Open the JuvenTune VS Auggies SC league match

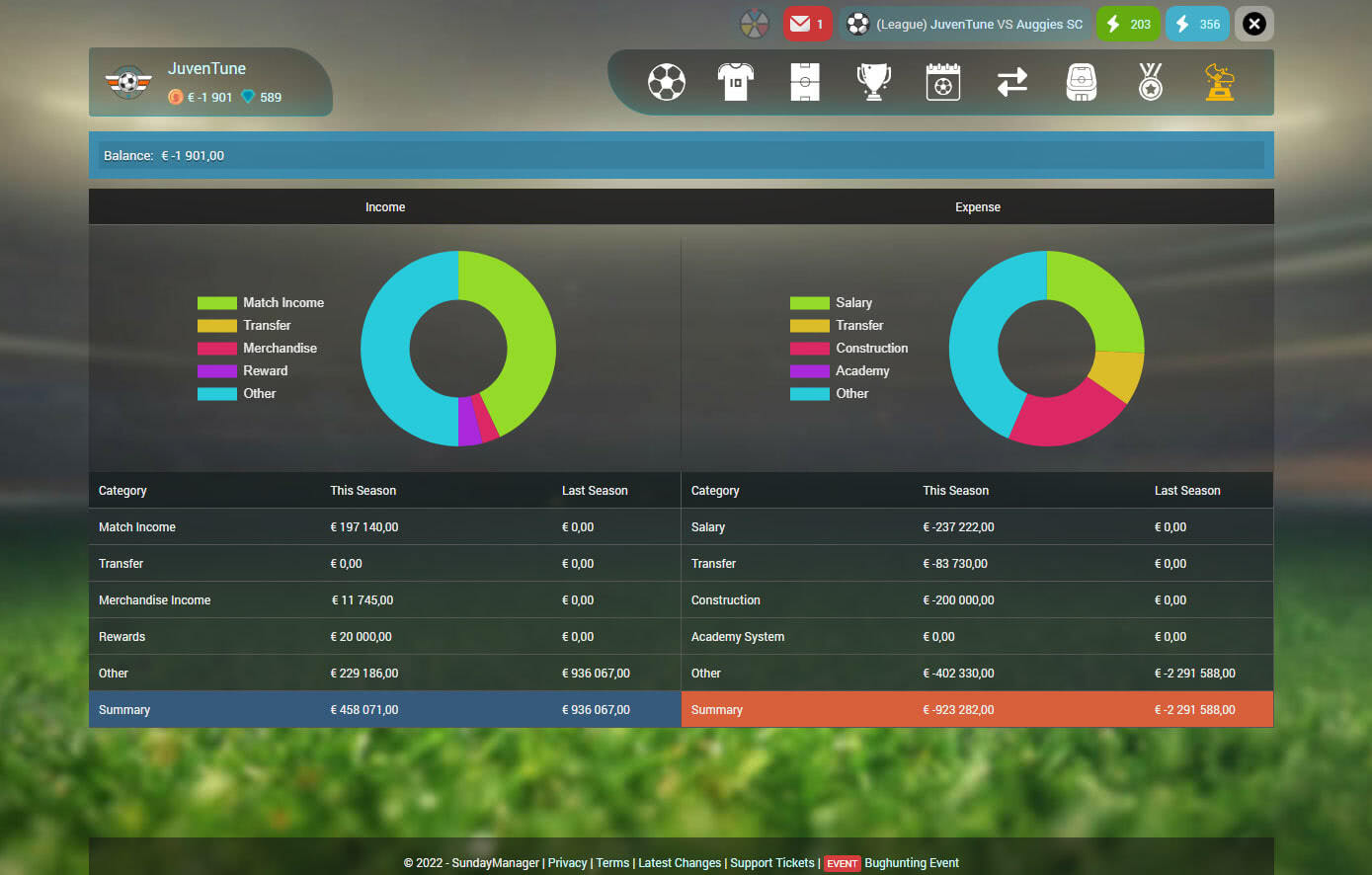[966, 24]
